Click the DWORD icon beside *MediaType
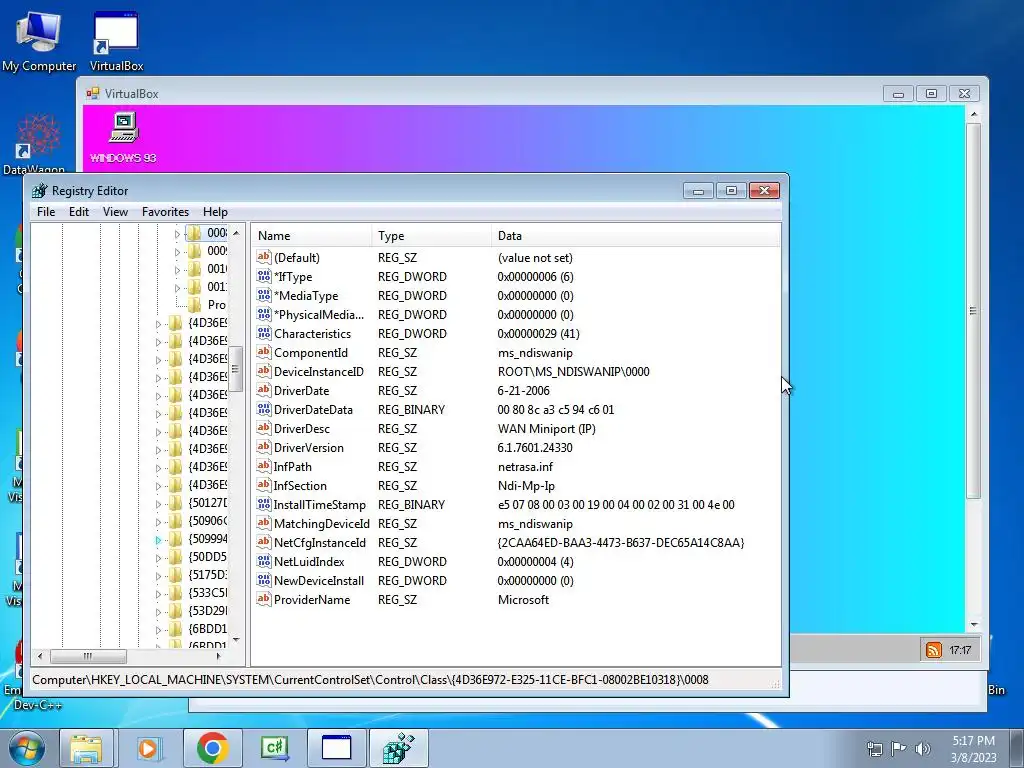The width and height of the screenshot is (1024, 768). tap(264, 295)
